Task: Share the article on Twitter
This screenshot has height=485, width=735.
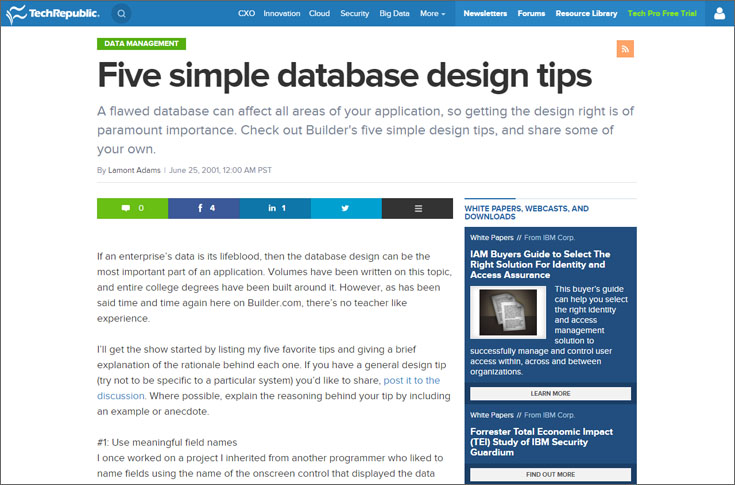Action: point(346,208)
